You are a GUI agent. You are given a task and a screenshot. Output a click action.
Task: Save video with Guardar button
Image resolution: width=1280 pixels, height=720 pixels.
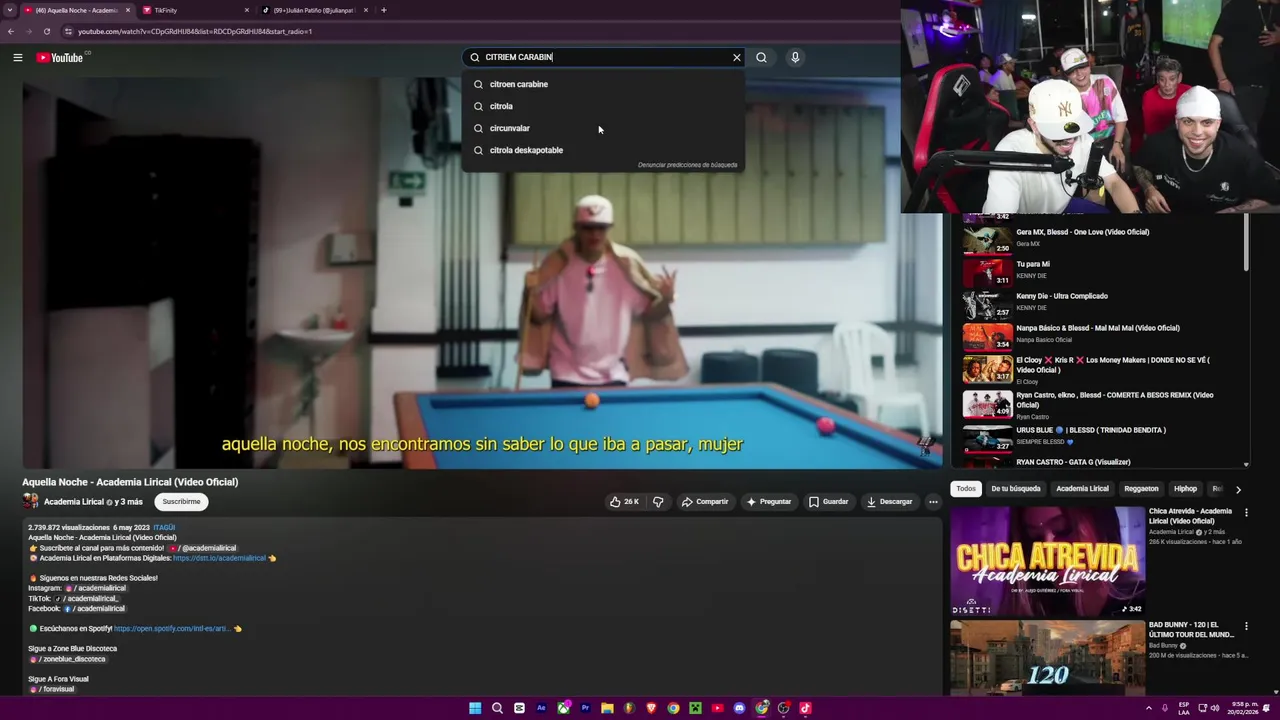(829, 502)
